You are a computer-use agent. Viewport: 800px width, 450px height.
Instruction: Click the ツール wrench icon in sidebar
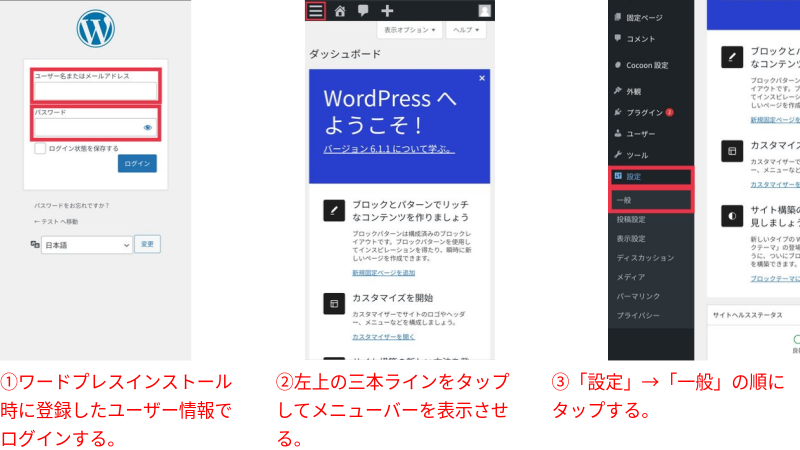[x=618, y=154]
